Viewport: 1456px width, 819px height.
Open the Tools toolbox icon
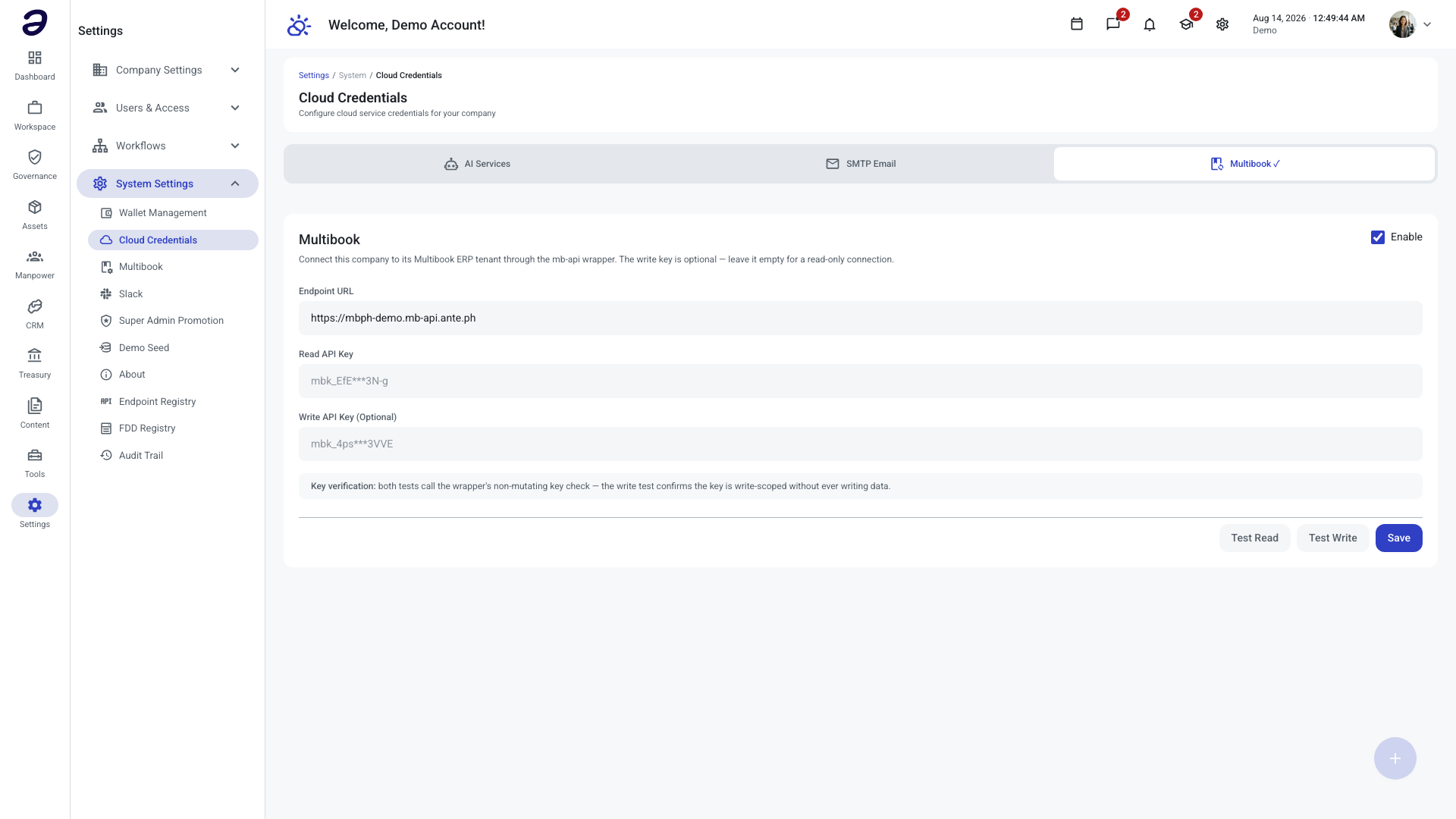tap(35, 455)
